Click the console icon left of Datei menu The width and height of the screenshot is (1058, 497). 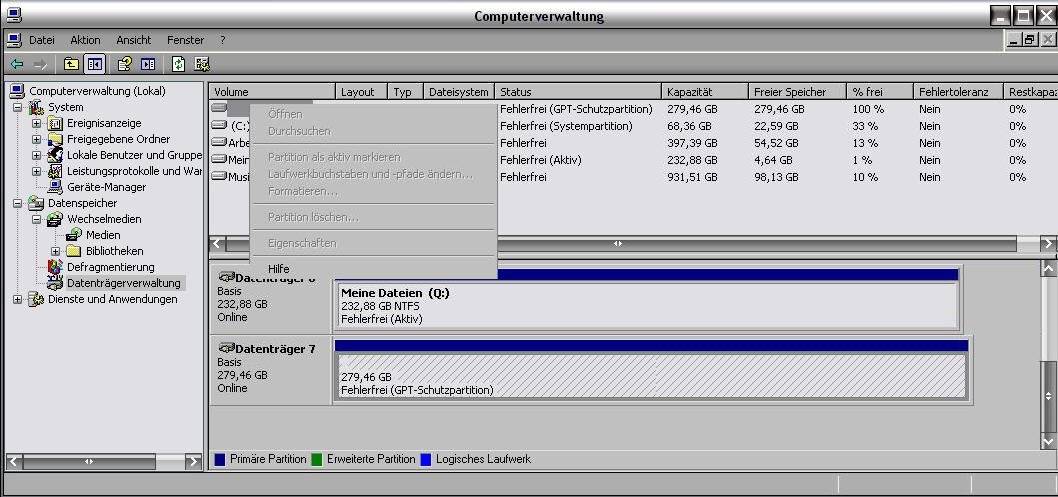[x=13, y=40]
